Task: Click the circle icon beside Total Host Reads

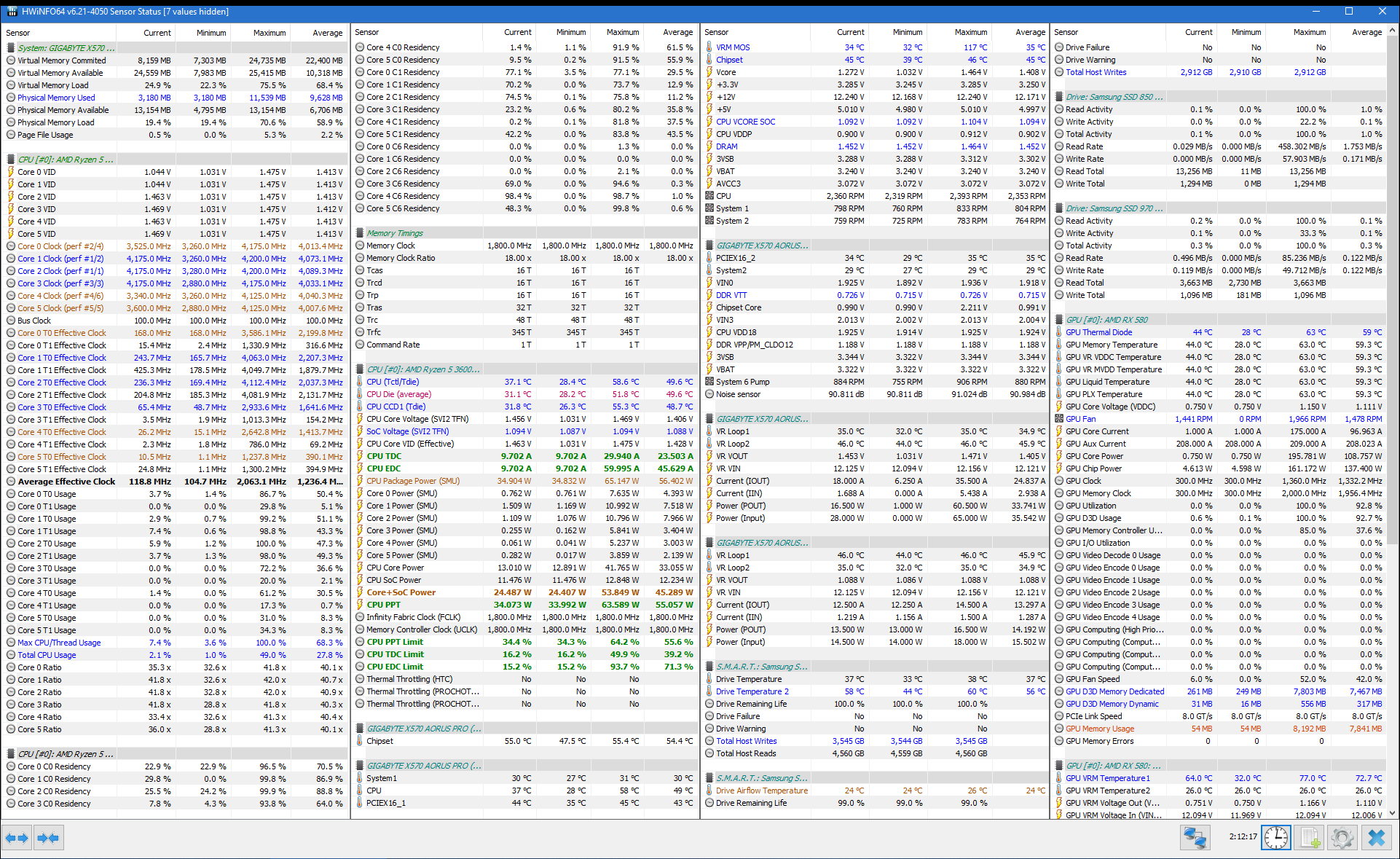Action: tap(709, 753)
